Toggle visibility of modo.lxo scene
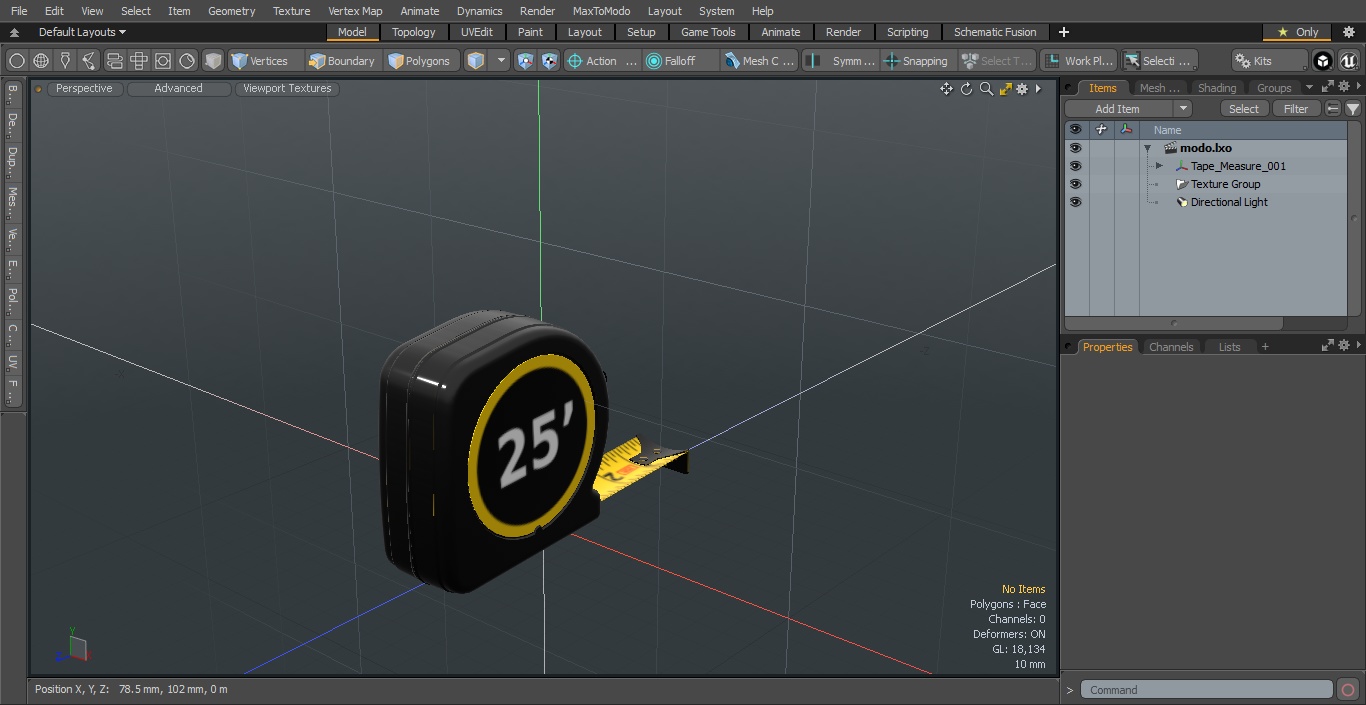Screen dimensions: 1366x705 (1075, 148)
